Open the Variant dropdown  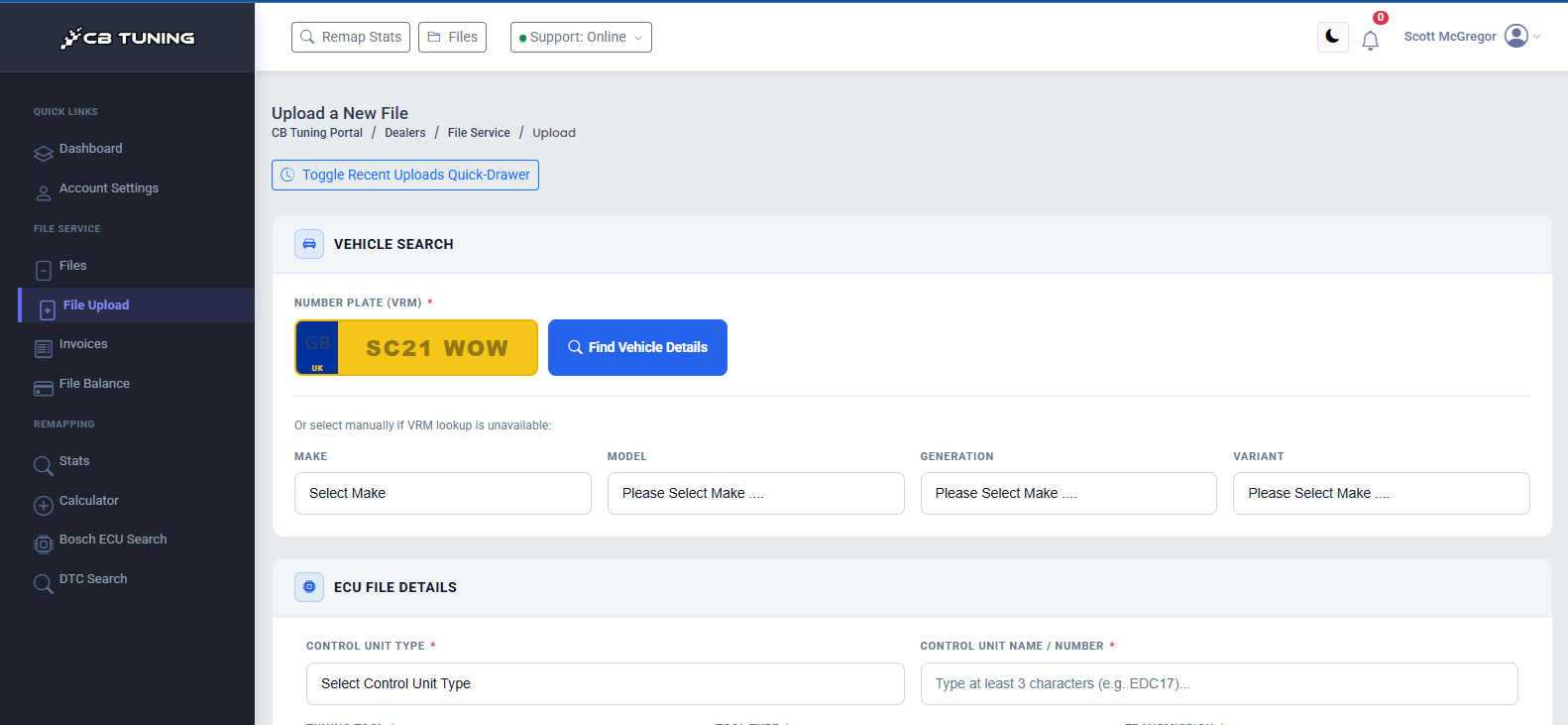pyautogui.click(x=1382, y=493)
